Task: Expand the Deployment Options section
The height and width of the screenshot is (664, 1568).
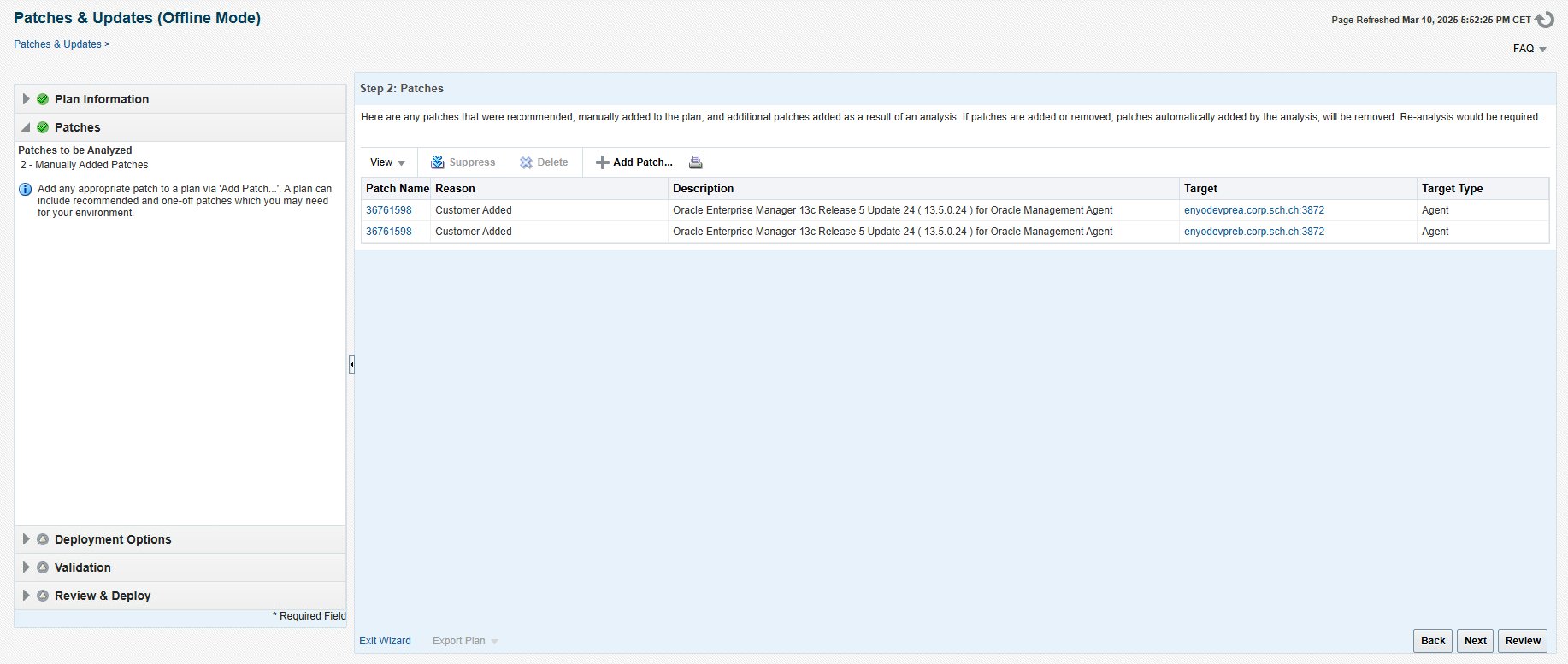Action: [27, 539]
